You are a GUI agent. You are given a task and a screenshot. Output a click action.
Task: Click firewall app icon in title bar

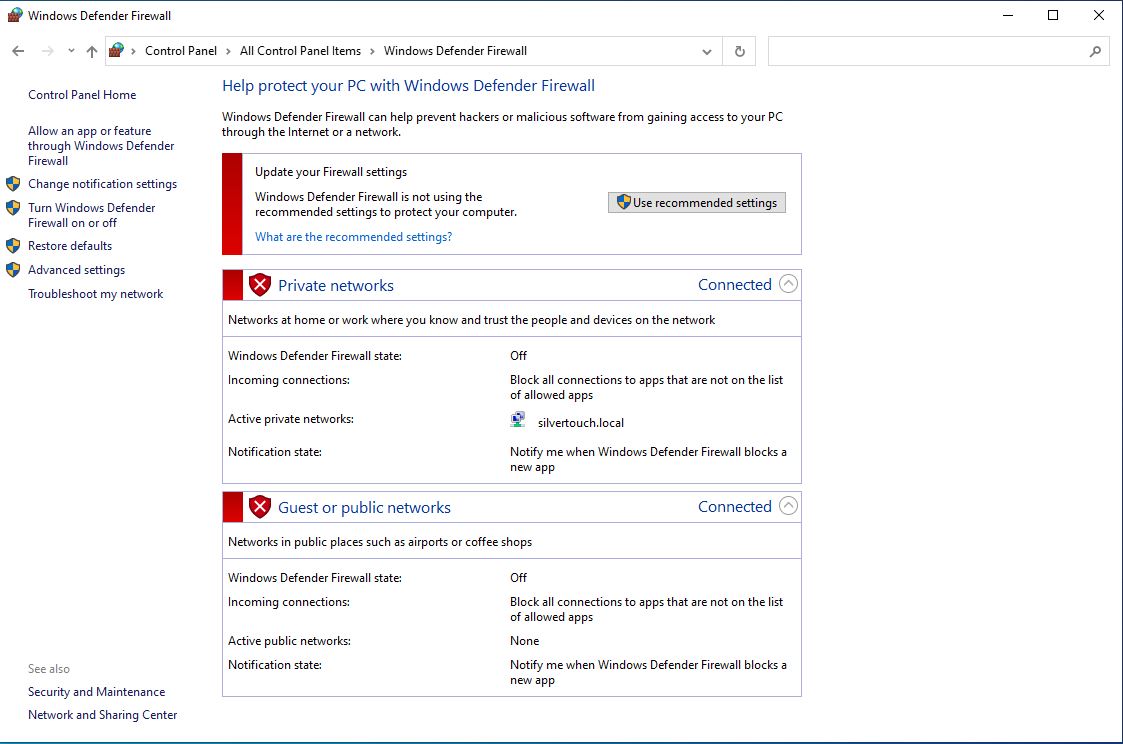[x=14, y=15]
